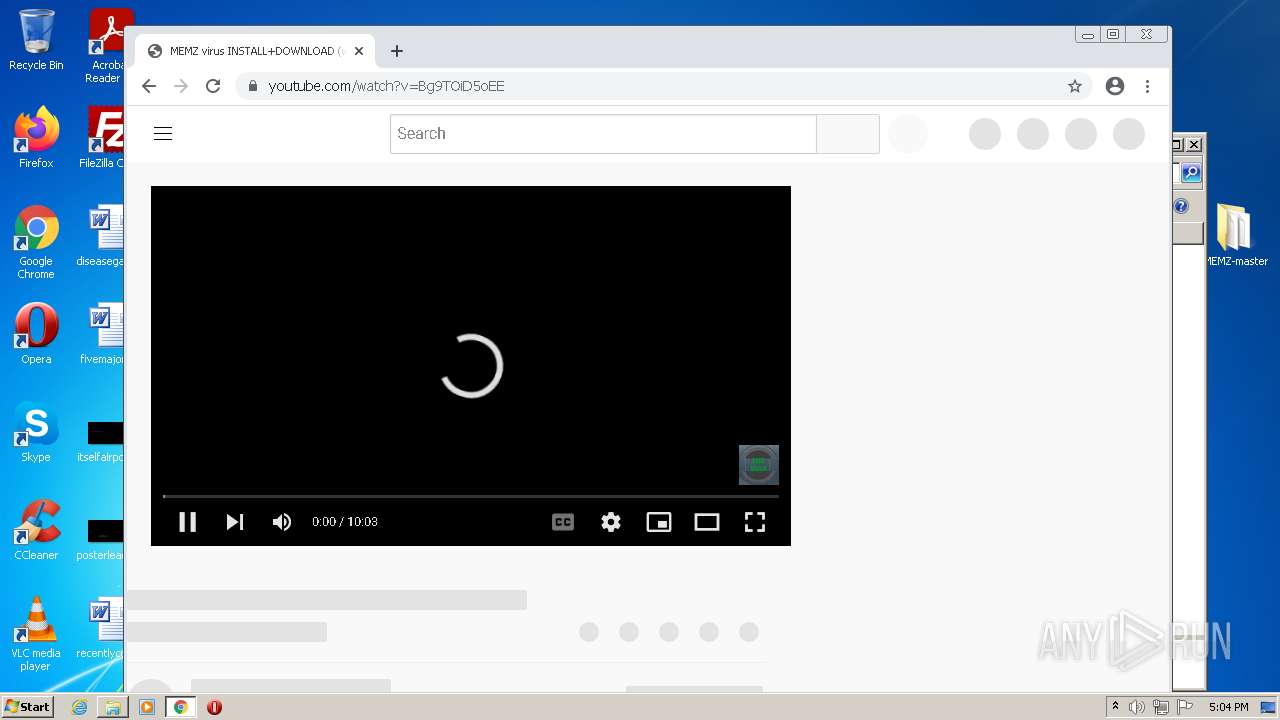
Task: View the site lock information
Action: [x=253, y=86]
